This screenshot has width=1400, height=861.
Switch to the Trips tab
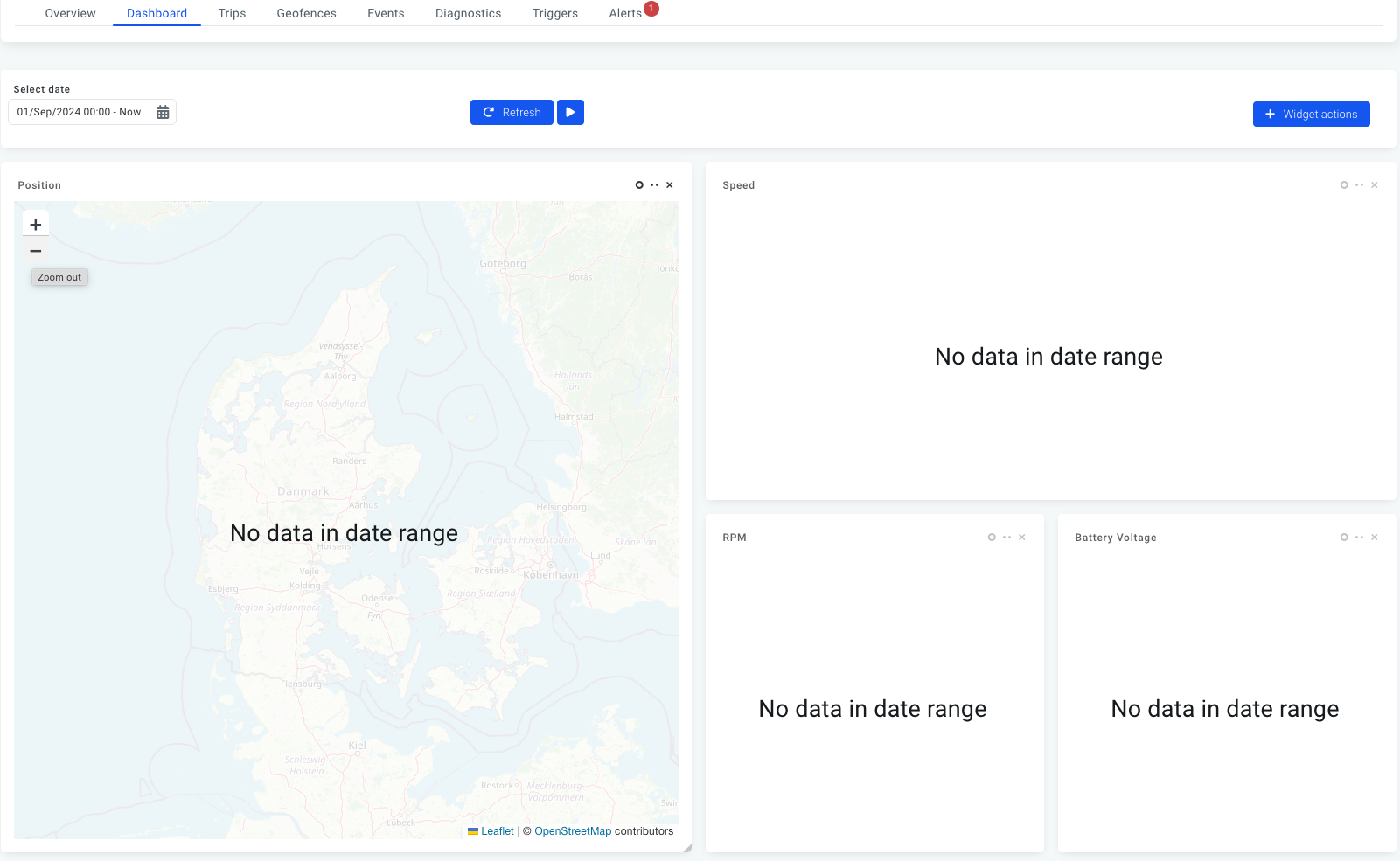click(x=232, y=13)
